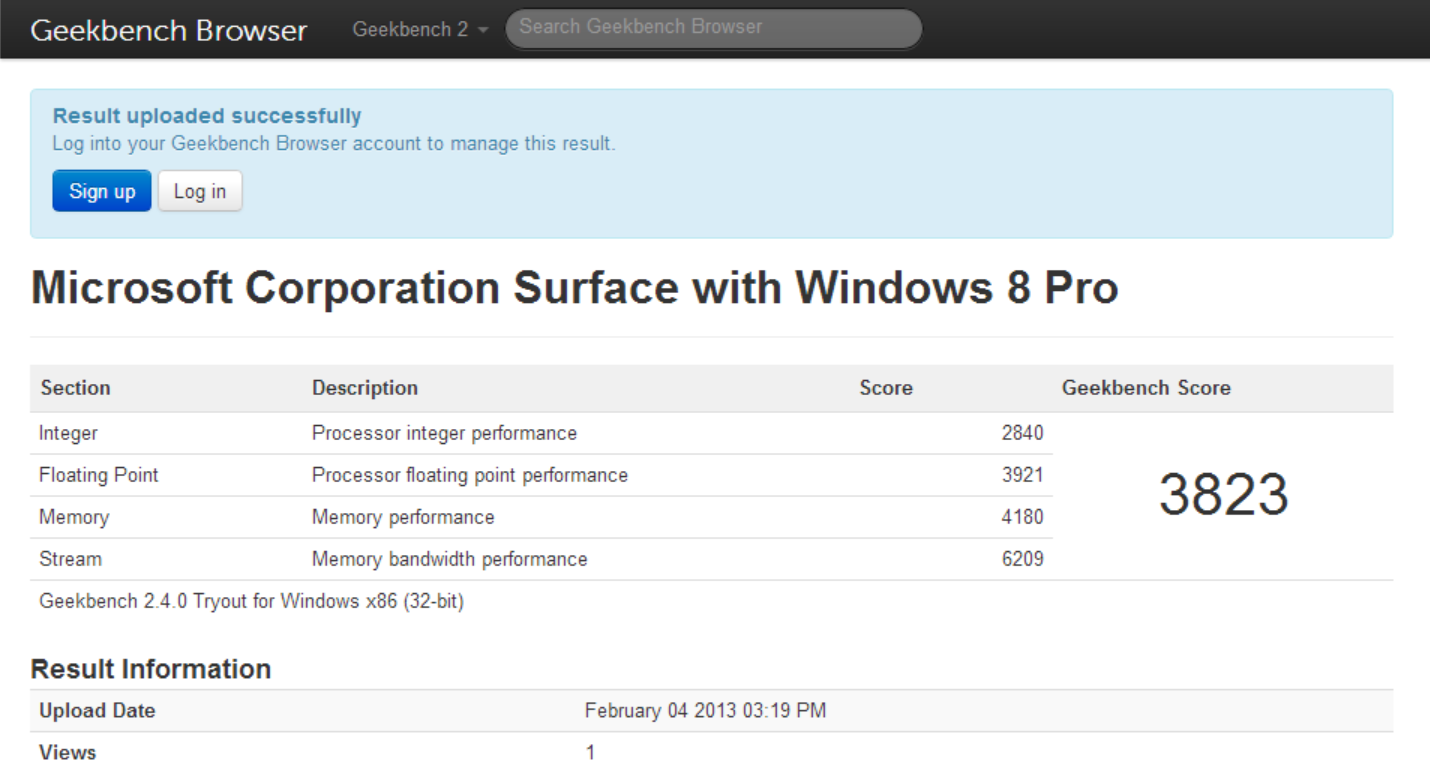
Task: Click the Description column header
Action: pyautogui.click(x=364, y=388)
